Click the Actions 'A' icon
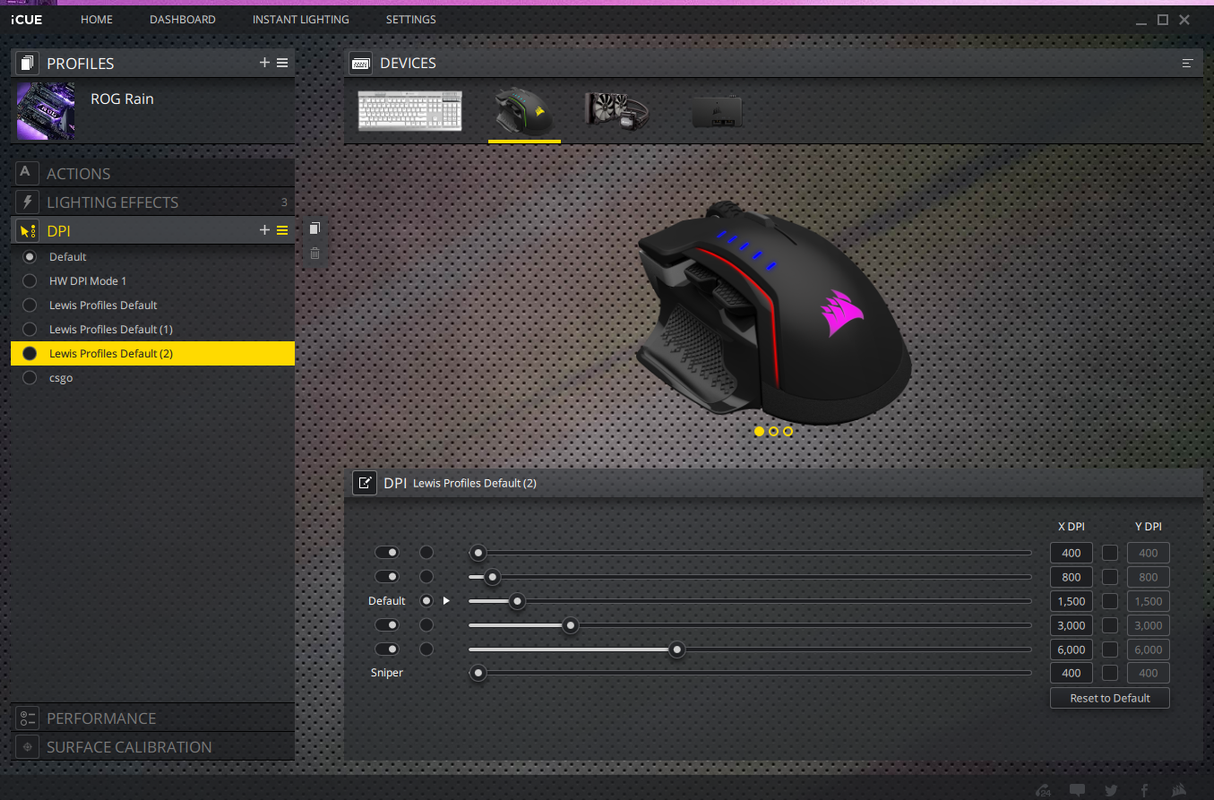Screen dimensions: 1214x800 point(27,173)
